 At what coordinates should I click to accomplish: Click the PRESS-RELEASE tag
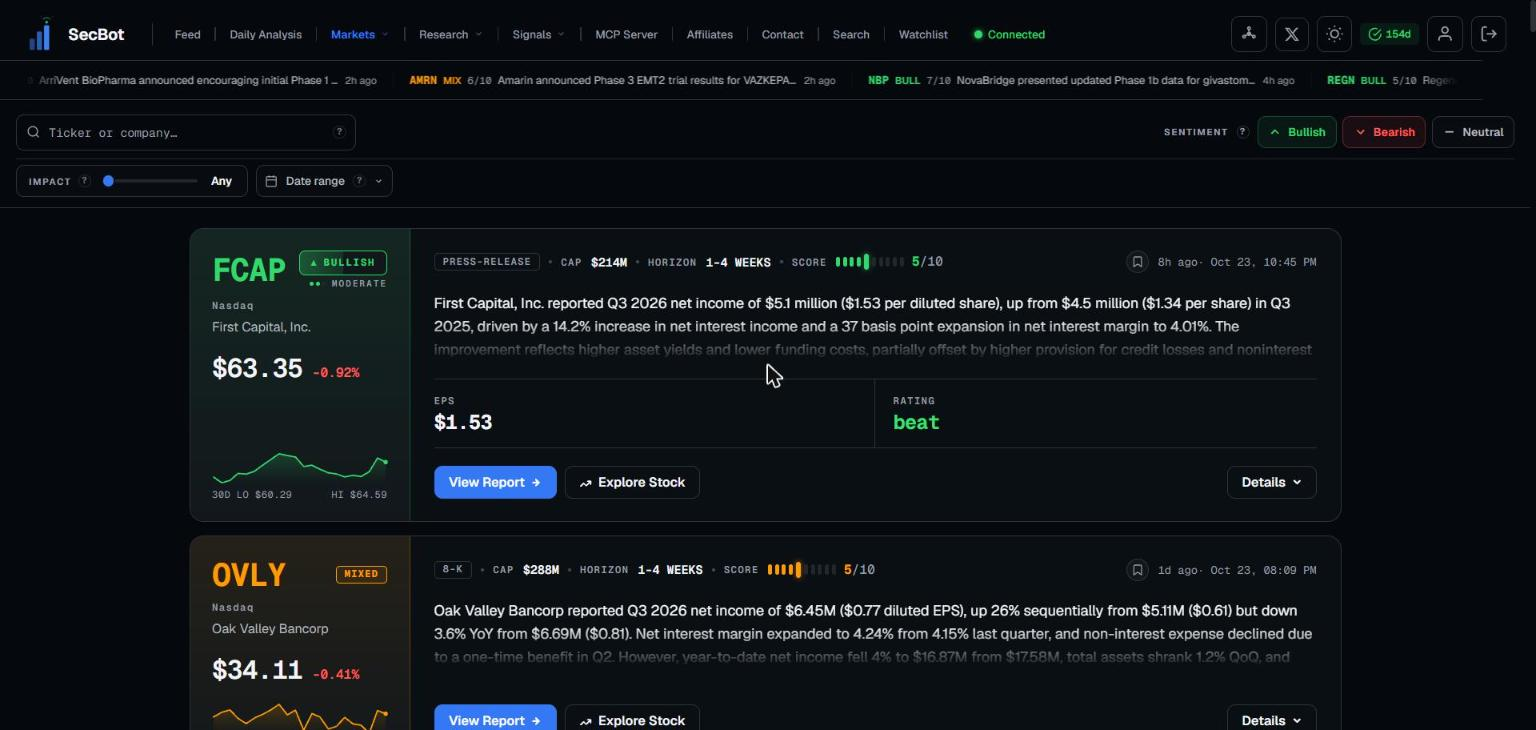coord(487,262)
